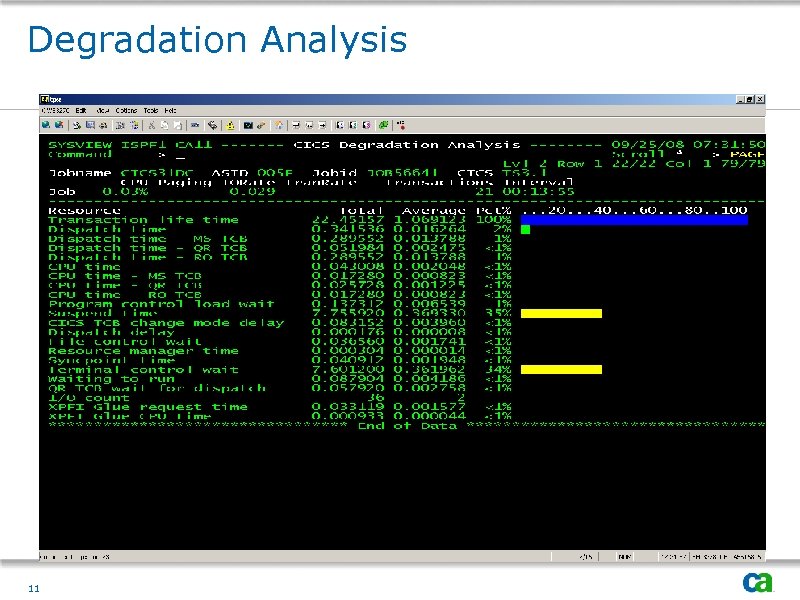Open the Options menu
Viewport: 800px width, 600px height.
click(x=126, y=110)
